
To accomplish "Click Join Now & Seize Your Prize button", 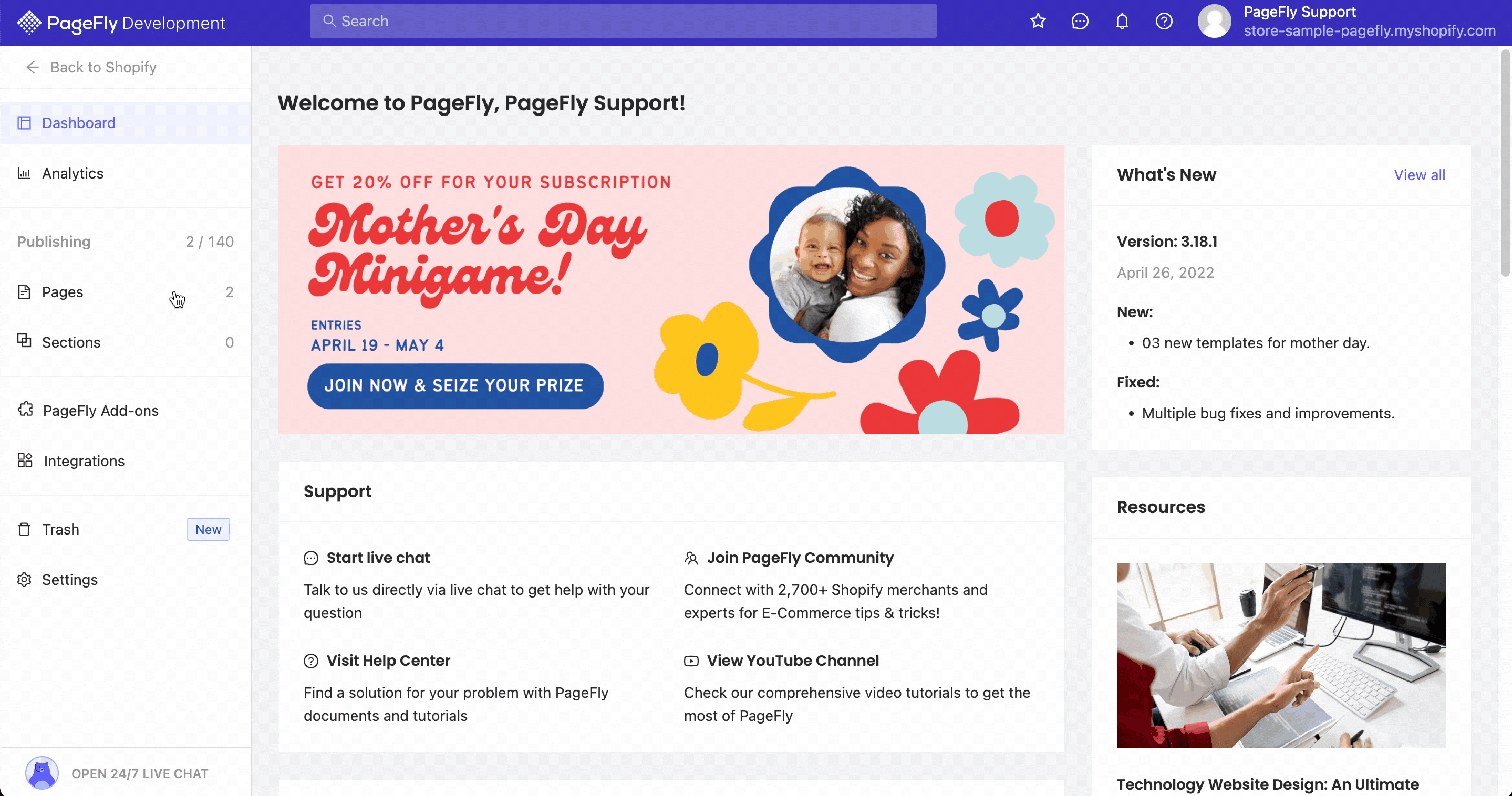I will (x=455, y=386).
